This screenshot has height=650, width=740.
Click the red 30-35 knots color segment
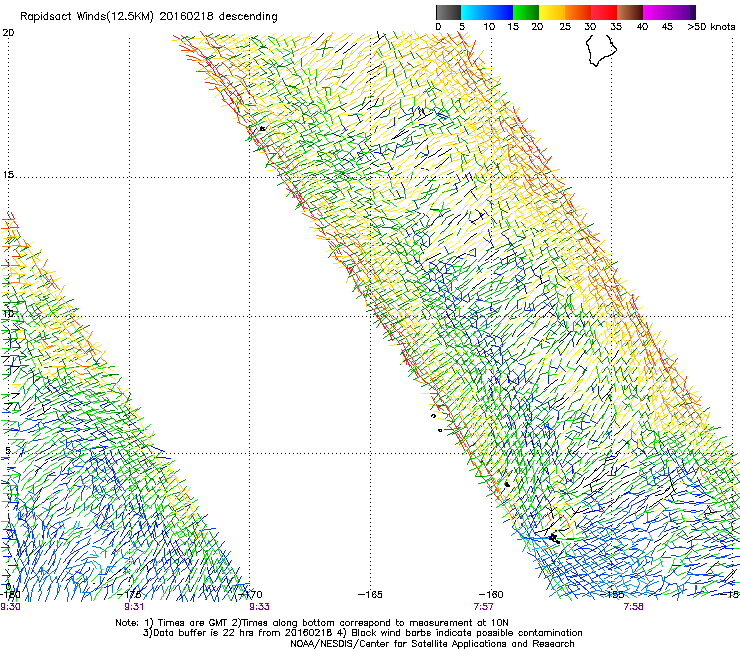(604, 12)
